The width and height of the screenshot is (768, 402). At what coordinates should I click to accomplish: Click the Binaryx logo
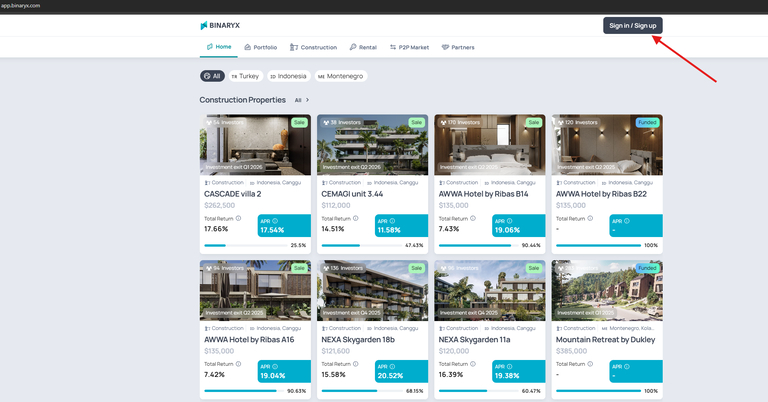coord(220,25)
